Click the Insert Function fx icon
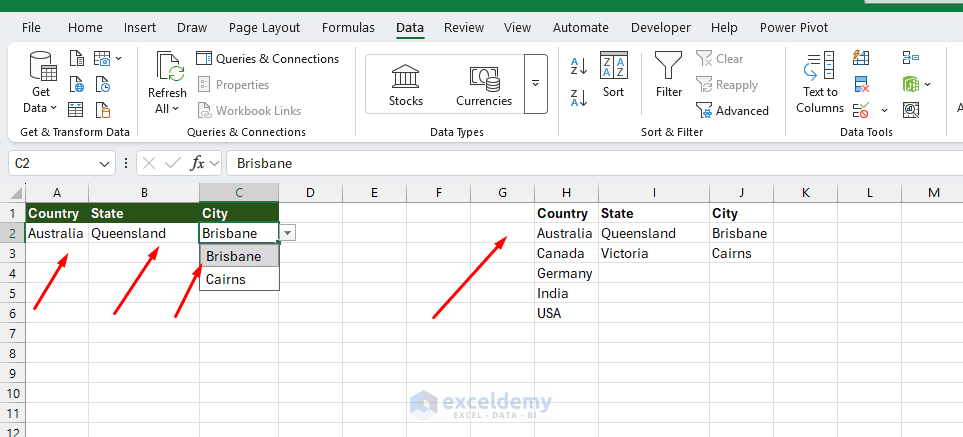 [x=197, y=163]
